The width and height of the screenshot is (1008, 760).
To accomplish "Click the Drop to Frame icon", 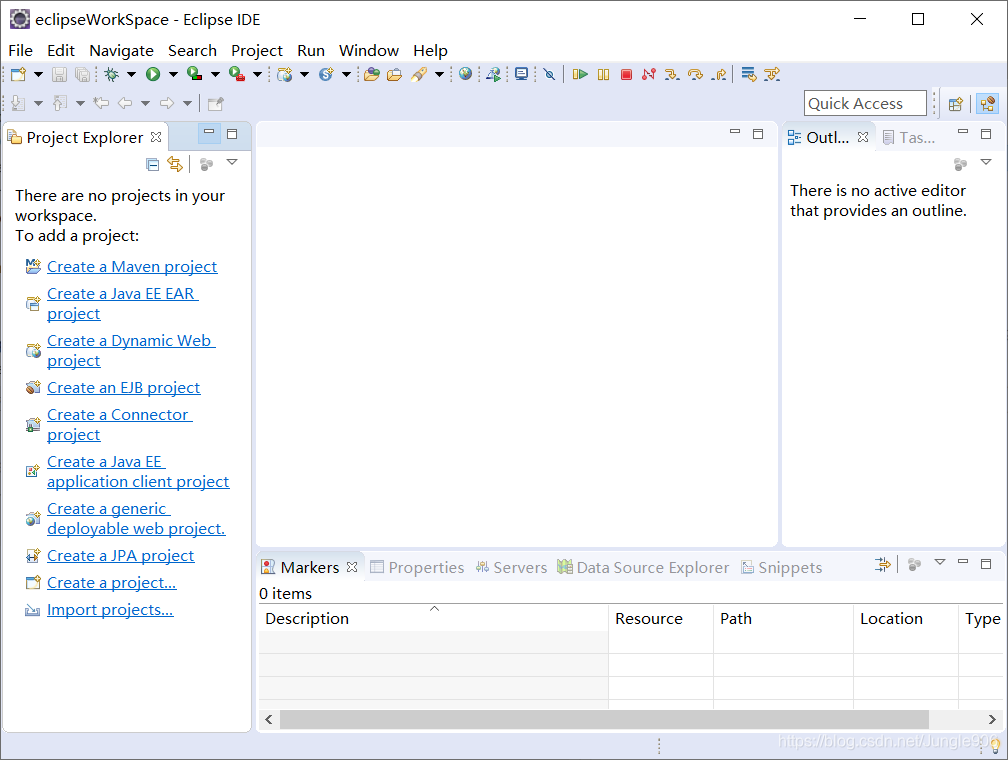I will click(749, 75).
